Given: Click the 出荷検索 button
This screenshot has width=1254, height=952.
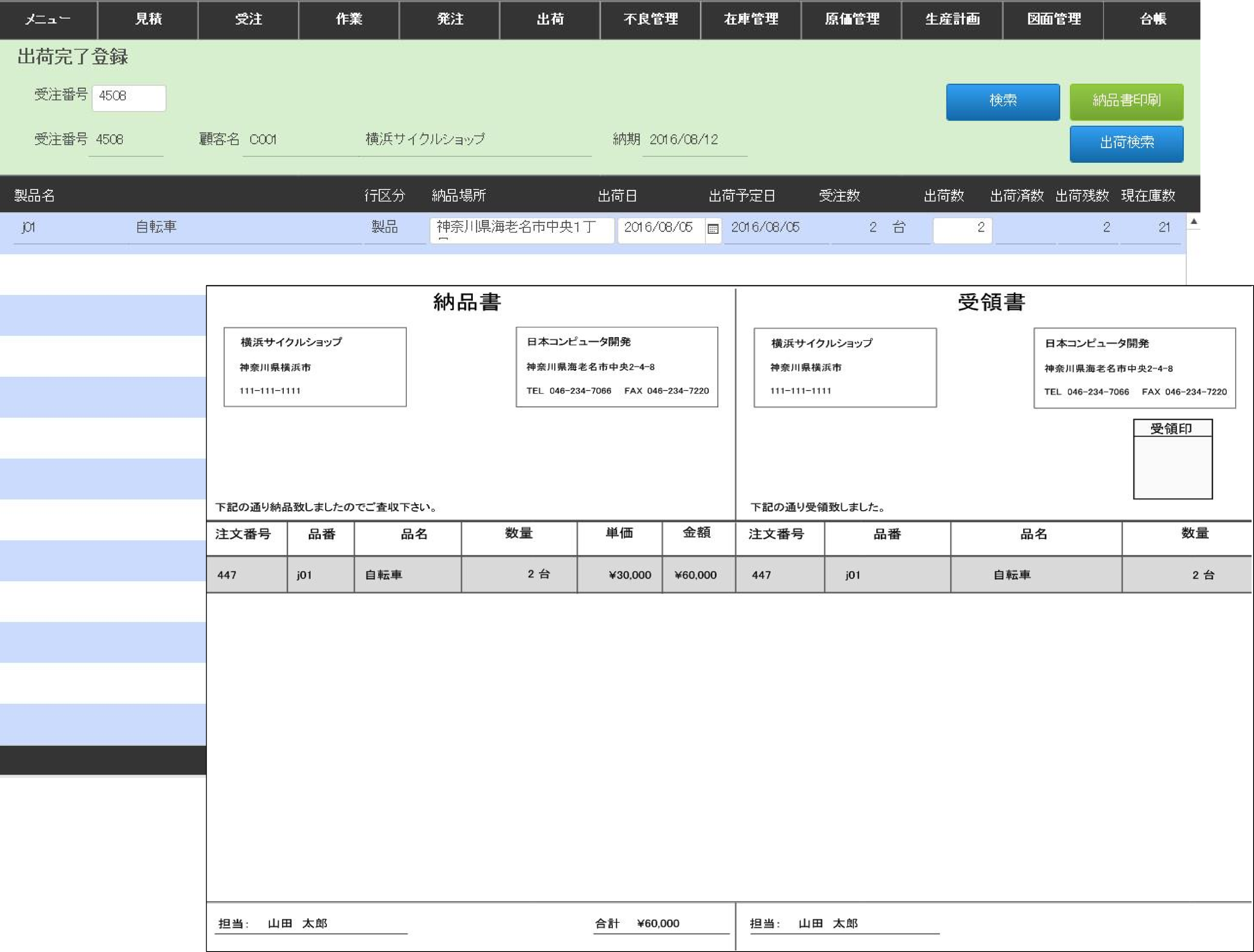Looking at the screenshot, I should [1127, 144].
